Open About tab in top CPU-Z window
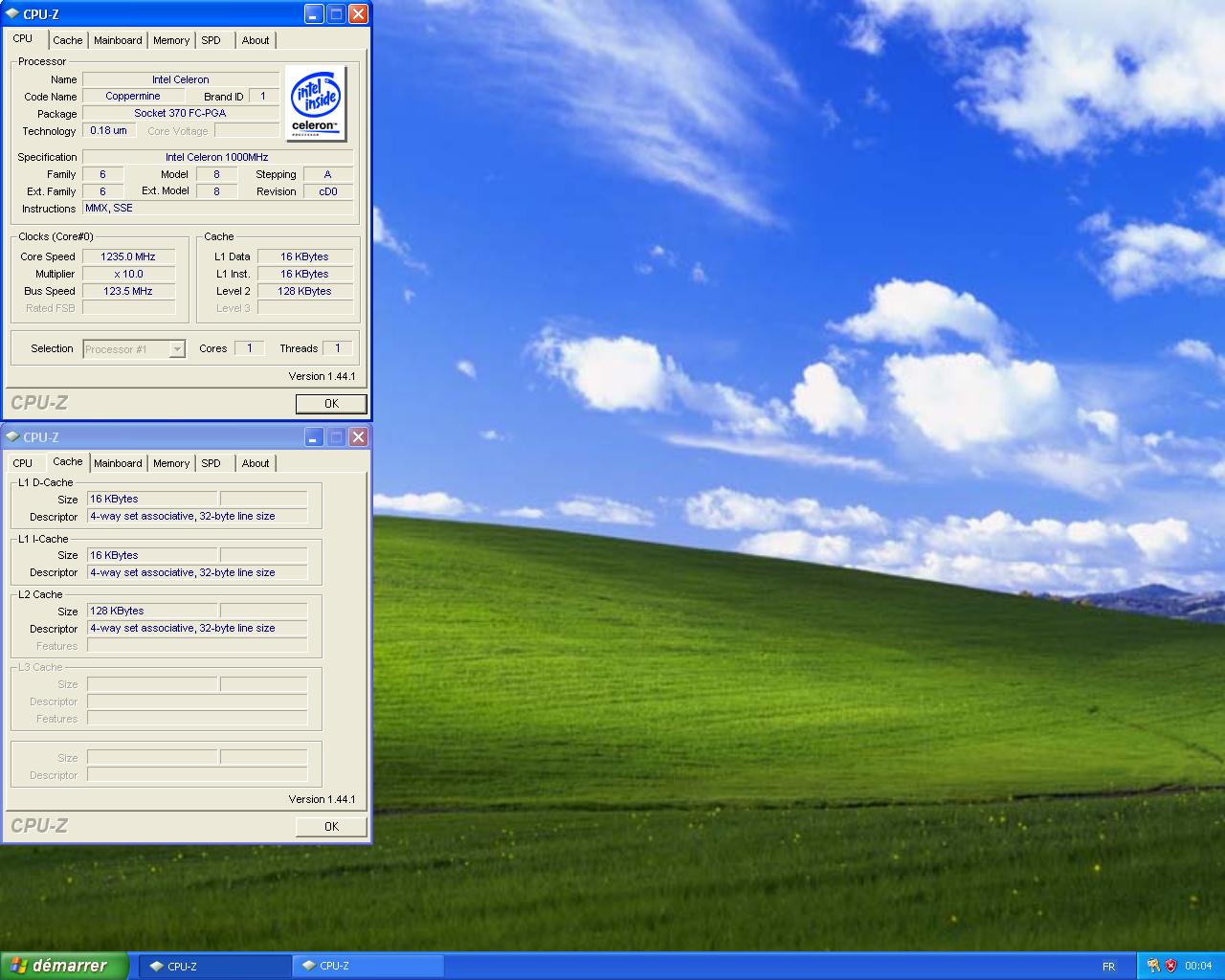 tap(256, 40)
